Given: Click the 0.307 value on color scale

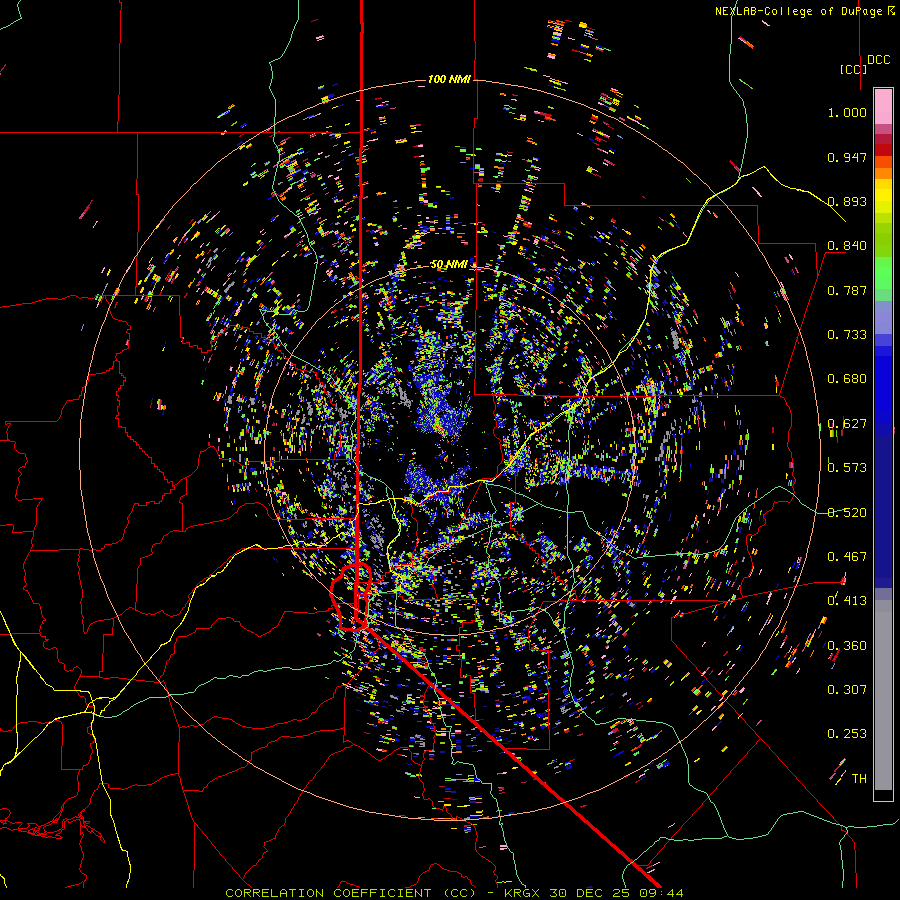Looking at the screenshot, I should point(847,690).
